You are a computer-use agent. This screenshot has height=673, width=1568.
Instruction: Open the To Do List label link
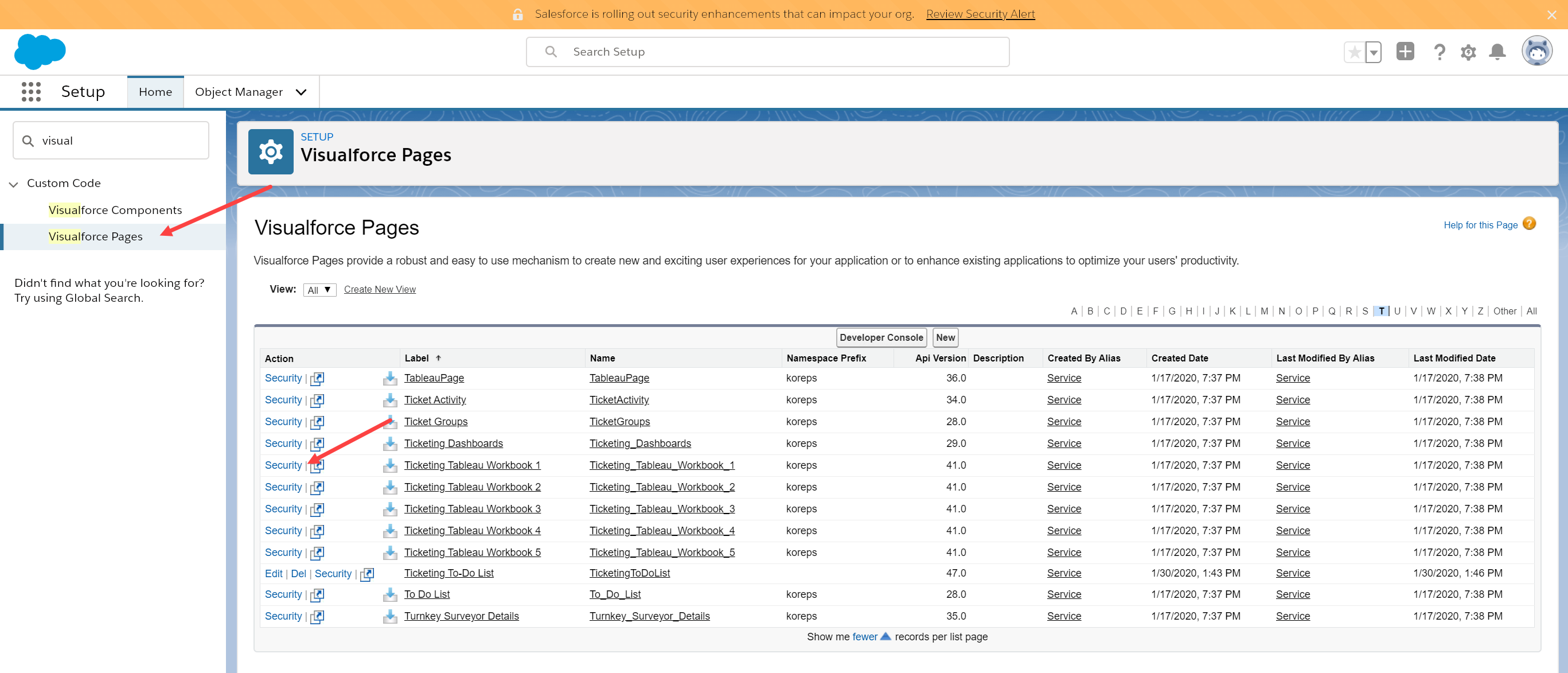click(427, 594)
